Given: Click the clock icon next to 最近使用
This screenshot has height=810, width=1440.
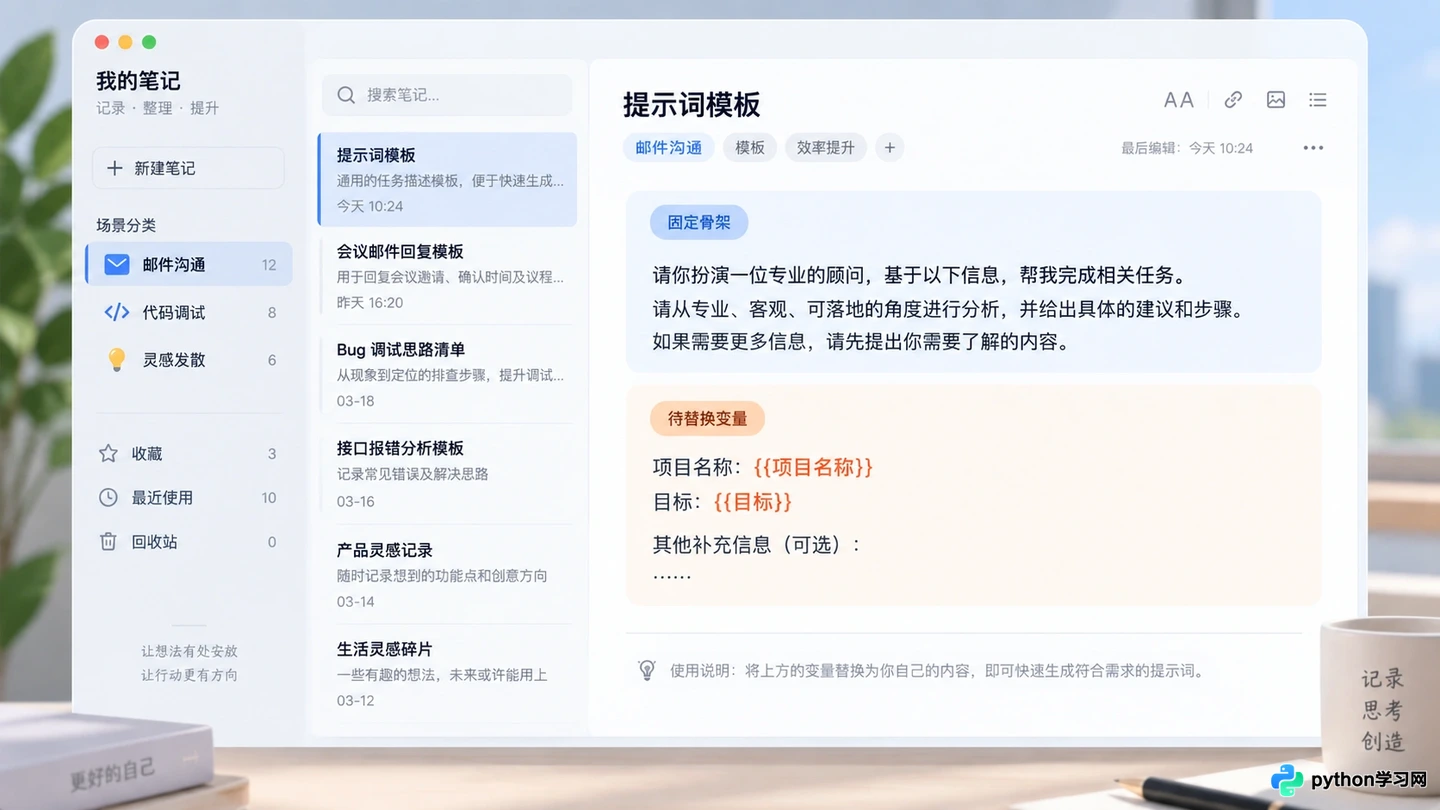Looking at the screenshot, I should pos(108,497).
